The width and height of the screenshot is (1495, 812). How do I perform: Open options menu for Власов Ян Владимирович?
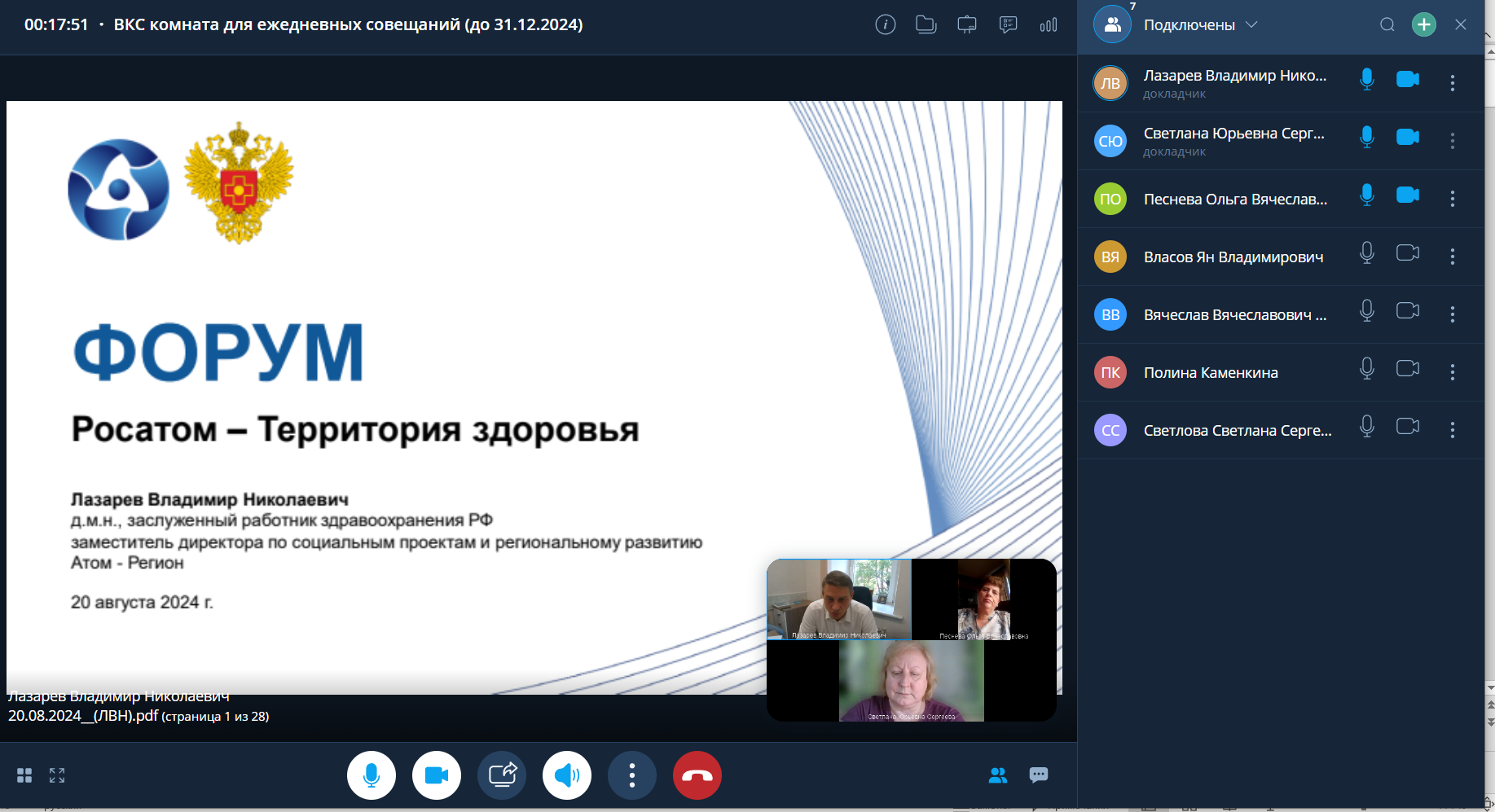pyautogui.click(x=1452, y=257)
